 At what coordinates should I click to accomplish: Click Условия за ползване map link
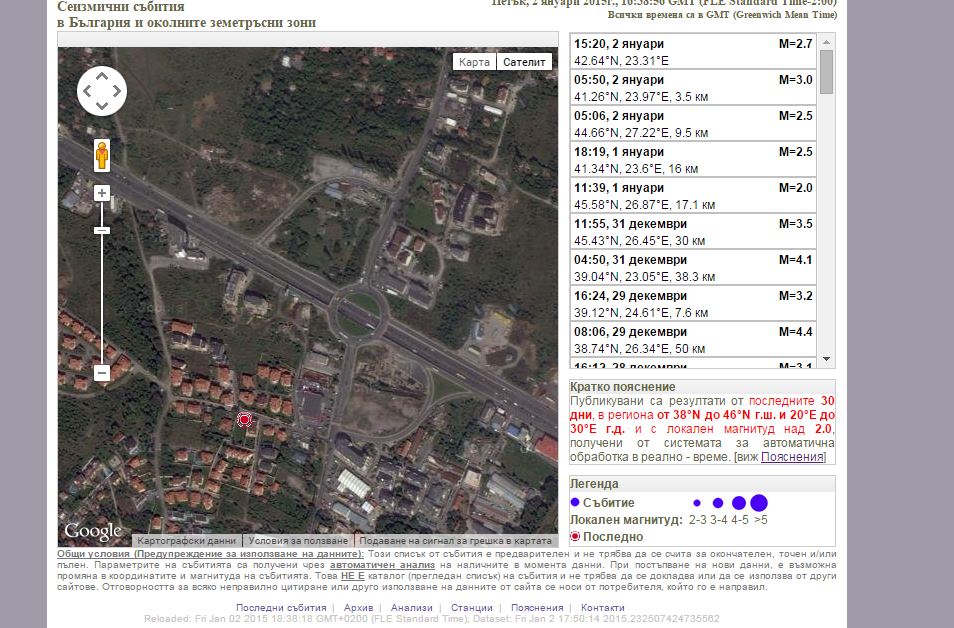point(298,541)
